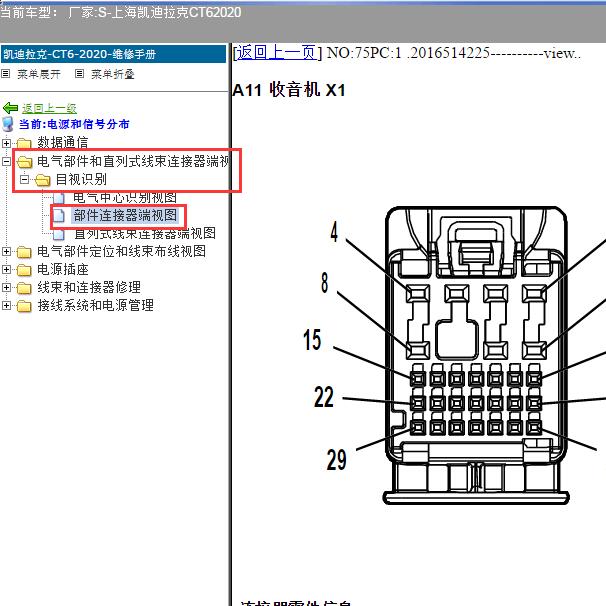Open 直列式线束连接器端视图 document
This screenshot has width=606, height=606.
point(145,233)
